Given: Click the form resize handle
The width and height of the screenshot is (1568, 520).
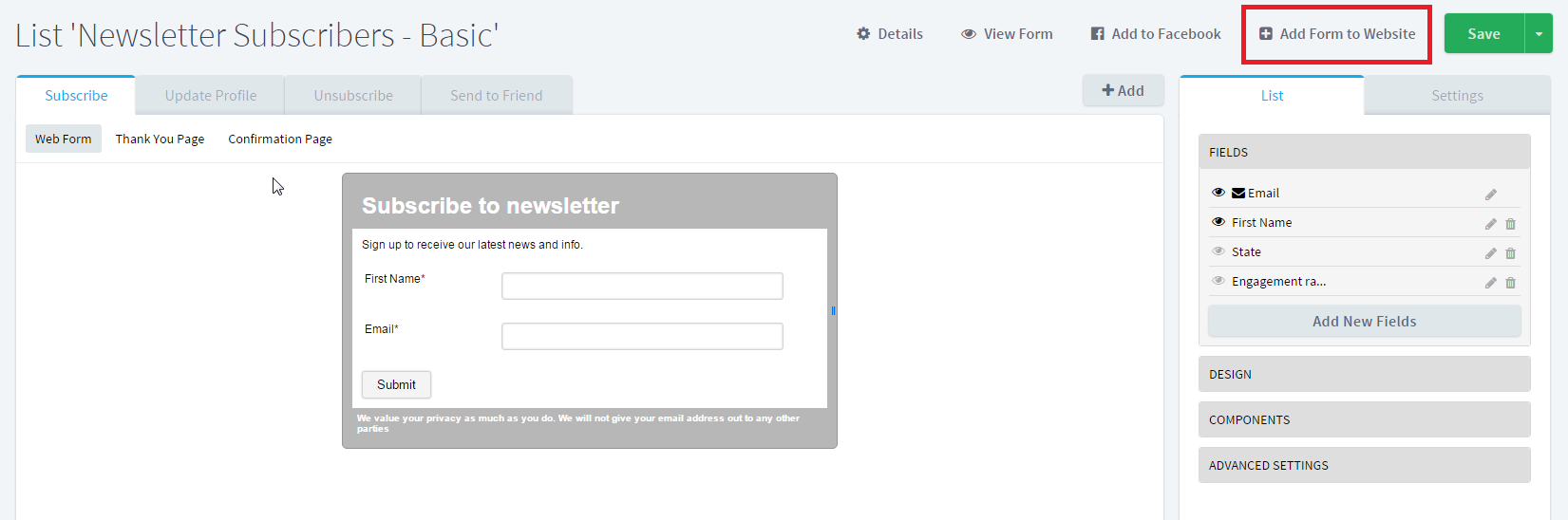Looking at the screenshot, I should [x=833, y=310].
